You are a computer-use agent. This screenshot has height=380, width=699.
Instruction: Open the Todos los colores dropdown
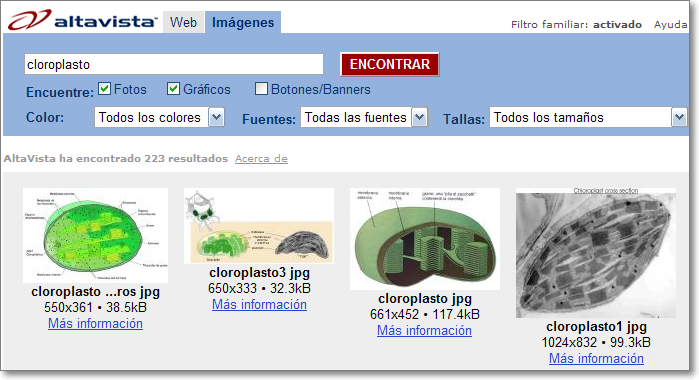tap(159, 117)
